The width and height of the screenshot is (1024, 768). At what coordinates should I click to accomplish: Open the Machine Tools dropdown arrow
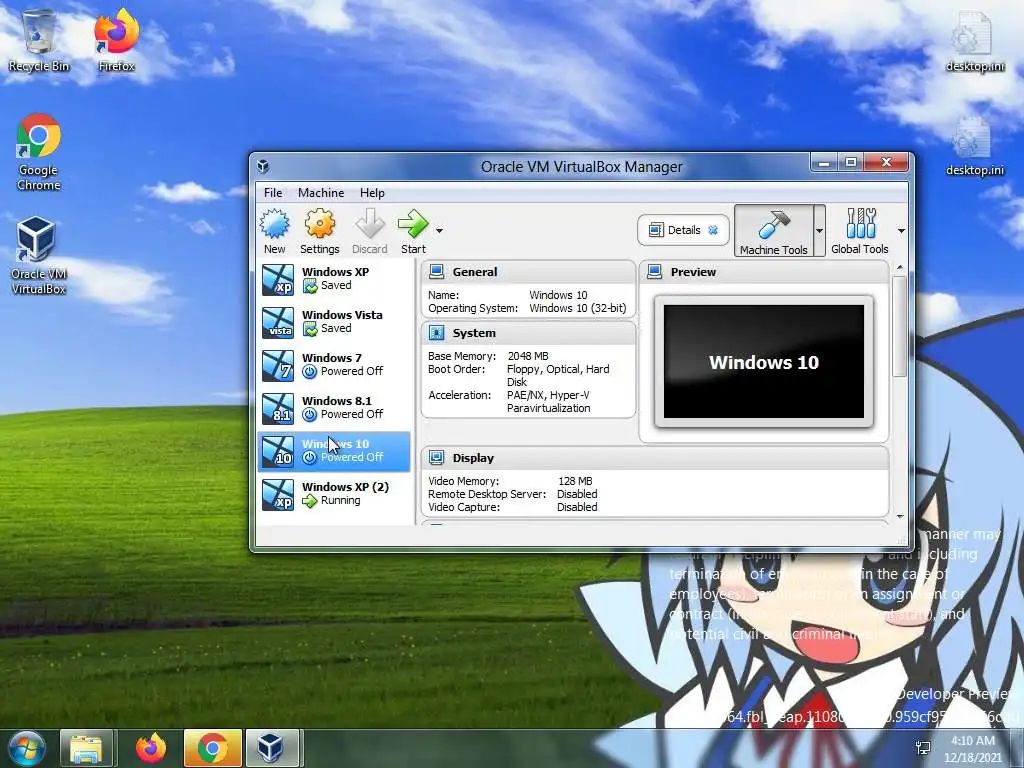819,231
